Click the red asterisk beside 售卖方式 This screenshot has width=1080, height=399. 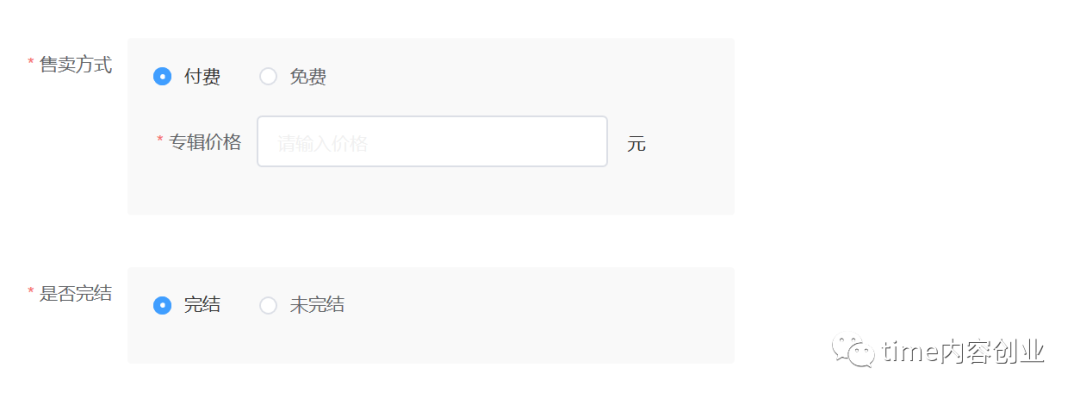30,62
